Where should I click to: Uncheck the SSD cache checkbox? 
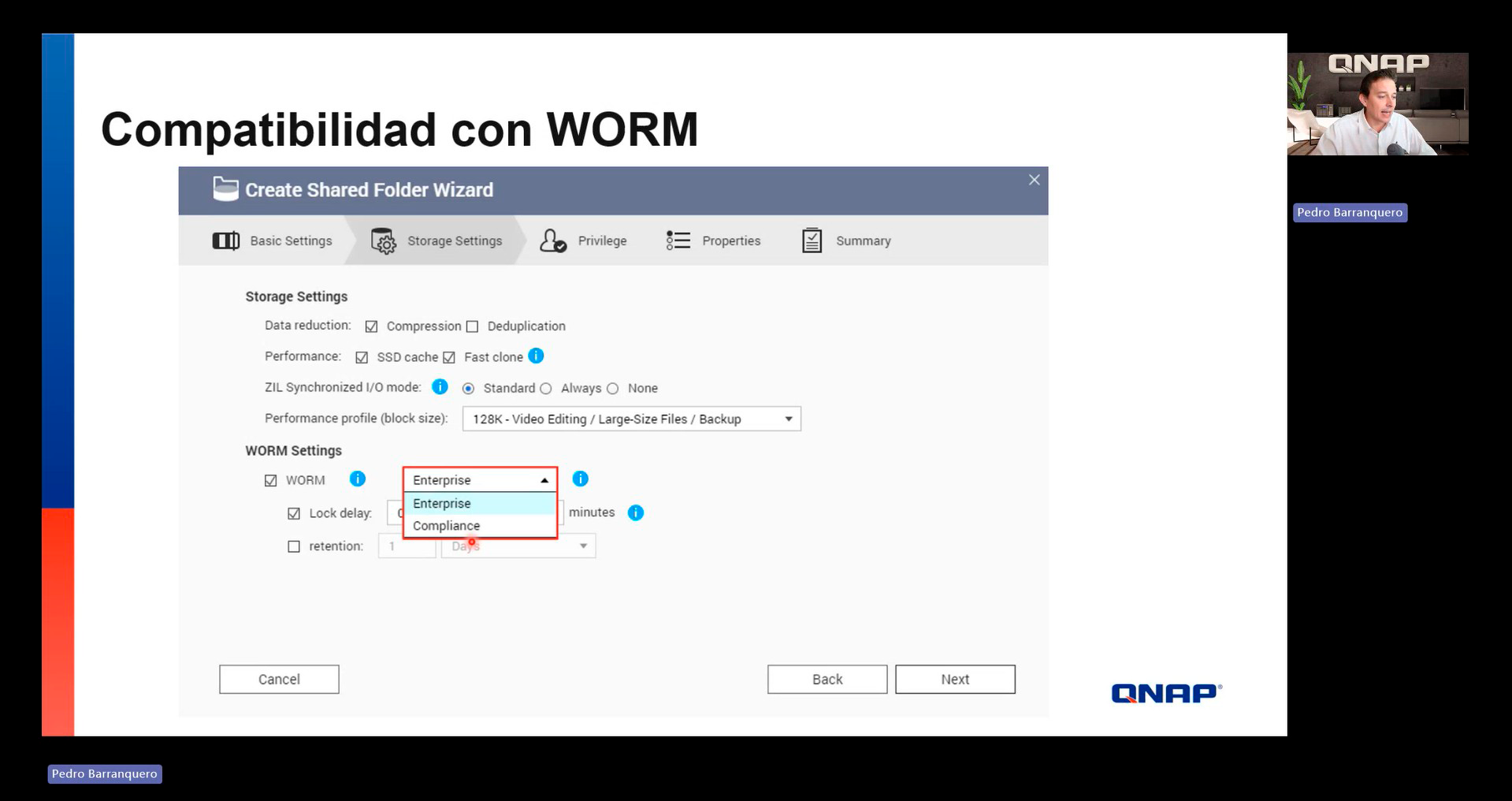[362, 357]
